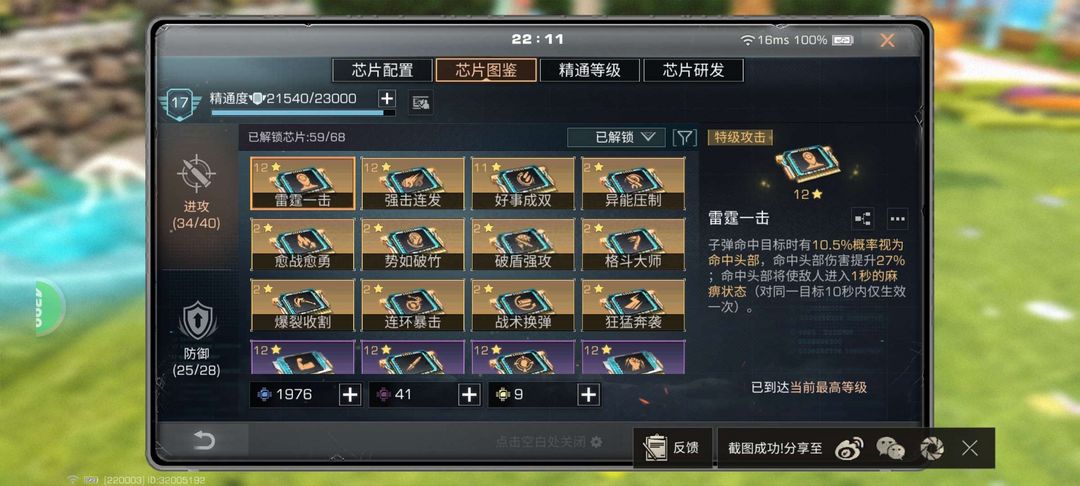Select the 防御 defense shield category
This screenshot has width=1080, height=486.
[198, 321]
